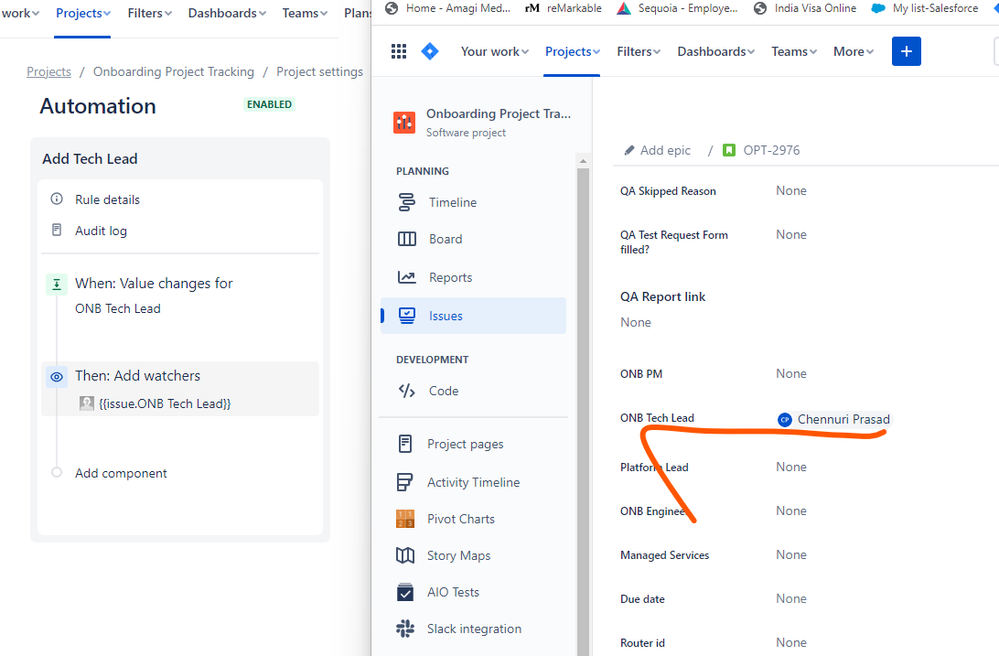999x656 pixels.
Task: Click Add Tech Lead rule title
Action: tap(90, 159)
